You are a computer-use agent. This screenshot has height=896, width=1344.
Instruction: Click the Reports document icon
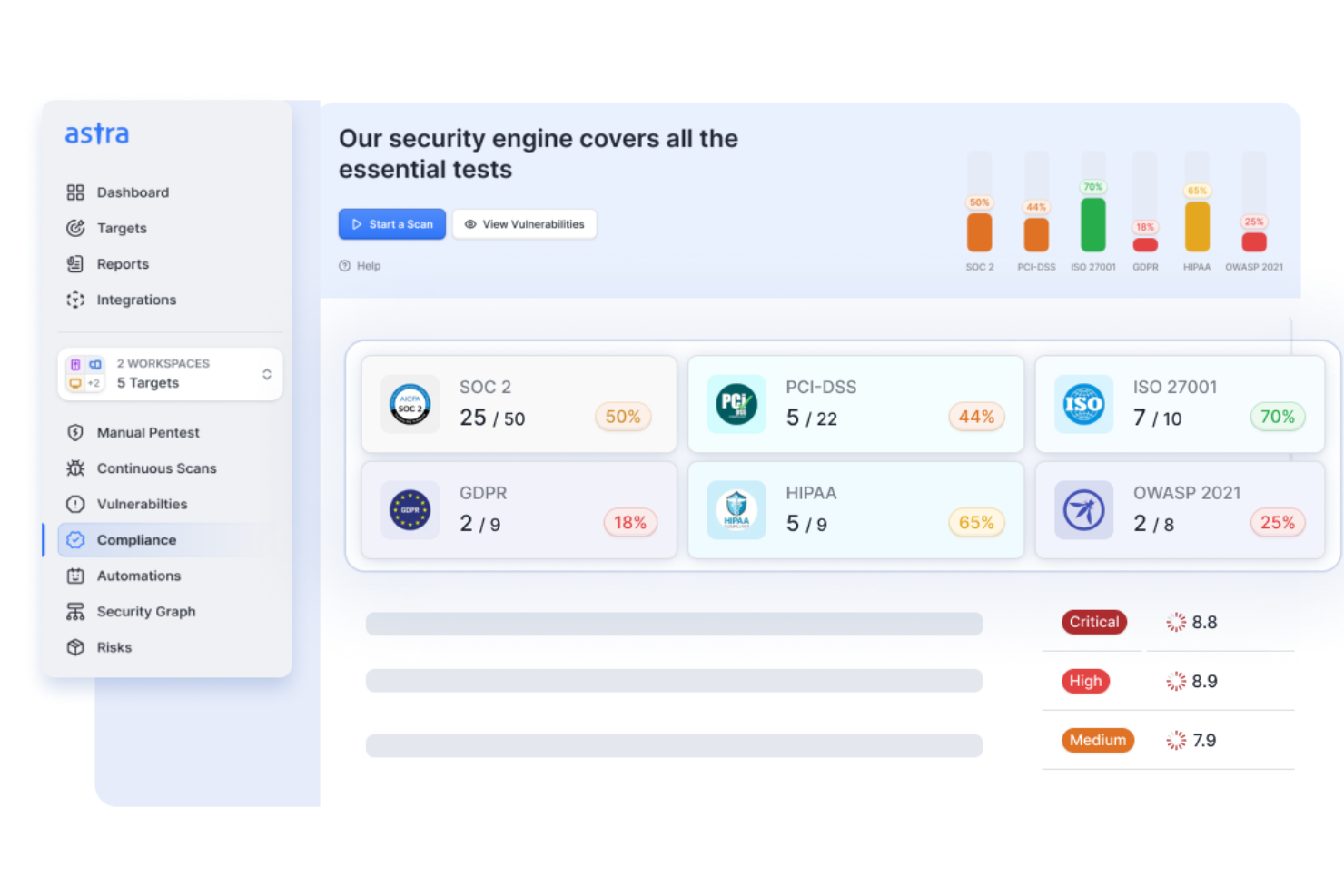tap(75, 264)
